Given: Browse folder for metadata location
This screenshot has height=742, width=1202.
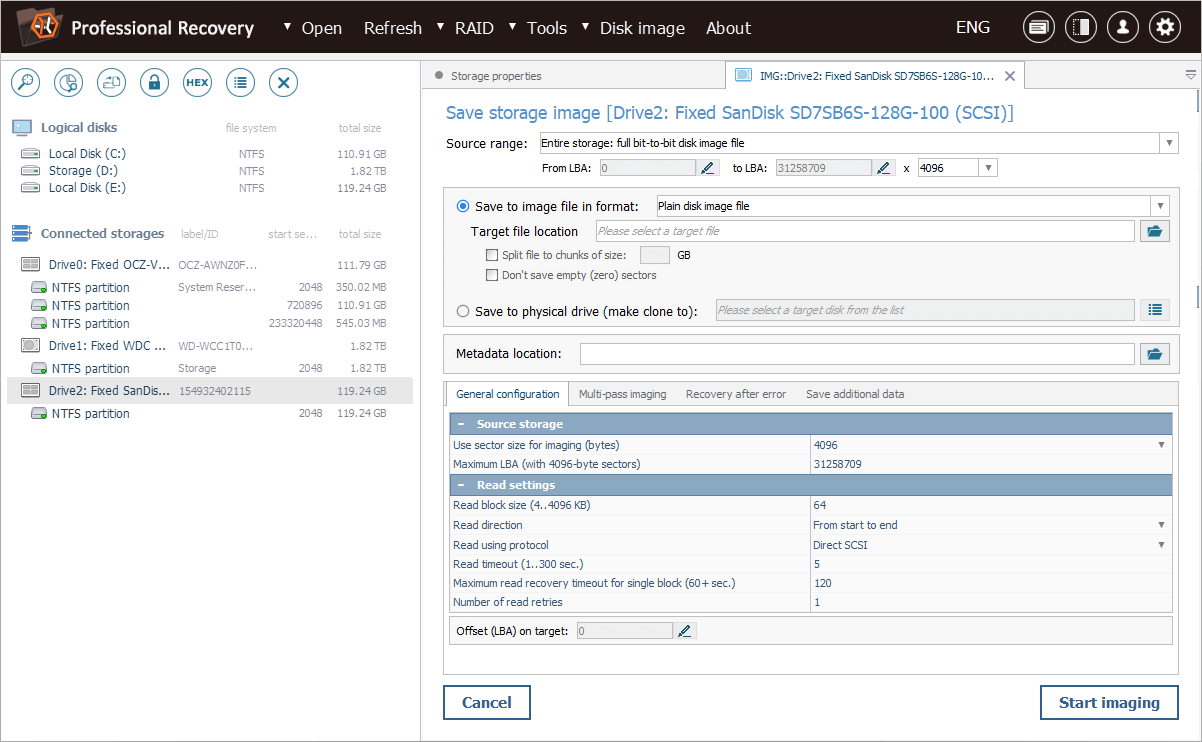Looking at the screenshot, I should (1155, 354).
